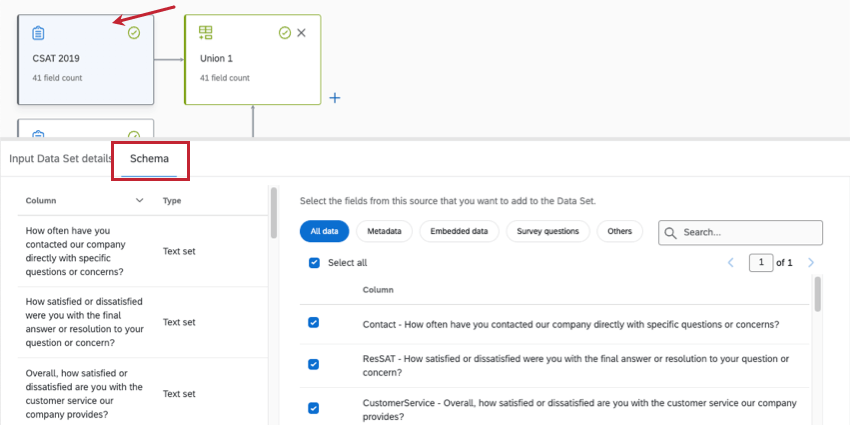The image size is (850, 425).
Task: Switch to the Schema tab
Action: tap(149, 159)
